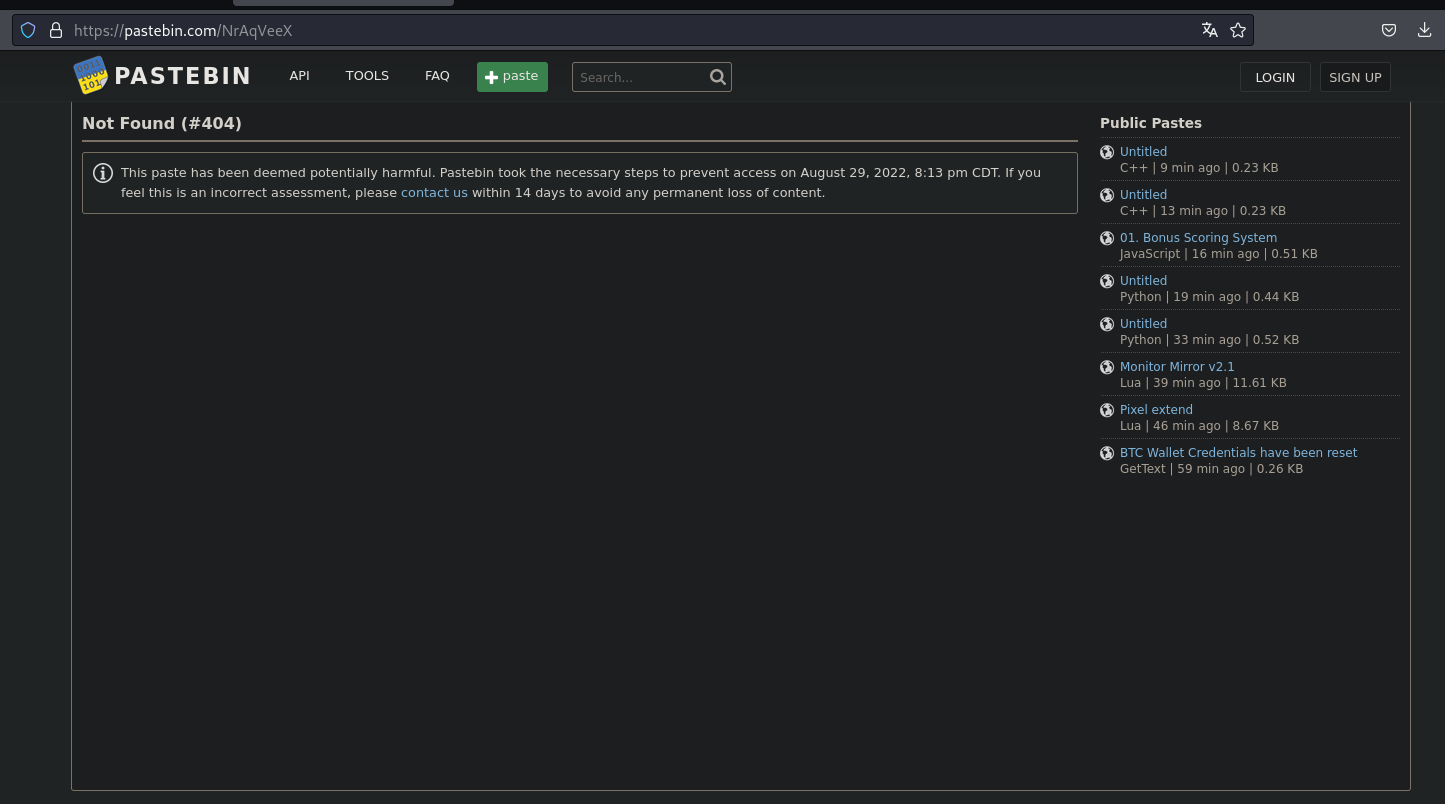Click the SIGN UP button
This screenshot has height=804, width=1445.
[1355, 77]
